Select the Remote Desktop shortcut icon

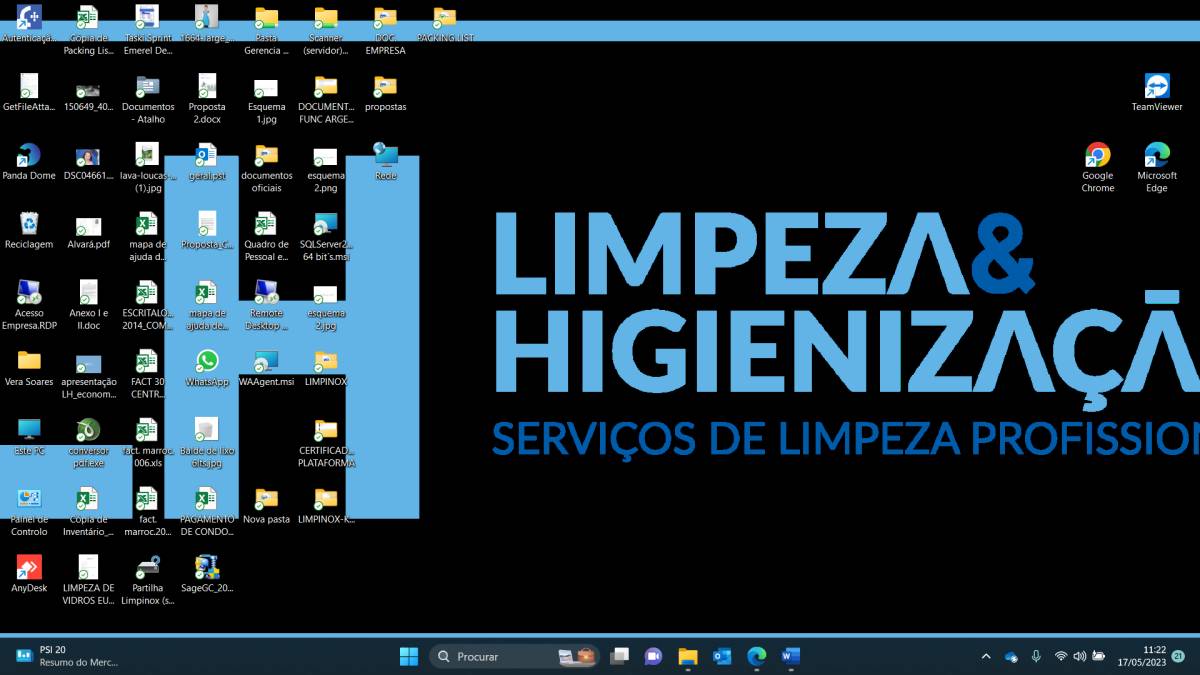(266, 305)
